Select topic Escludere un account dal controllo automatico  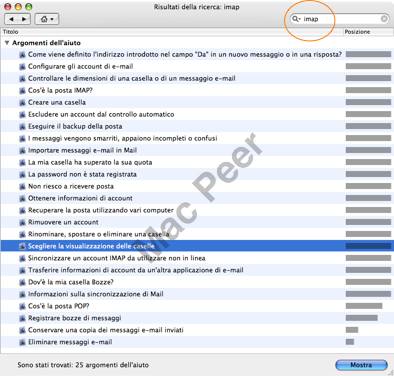click(101, 114)
